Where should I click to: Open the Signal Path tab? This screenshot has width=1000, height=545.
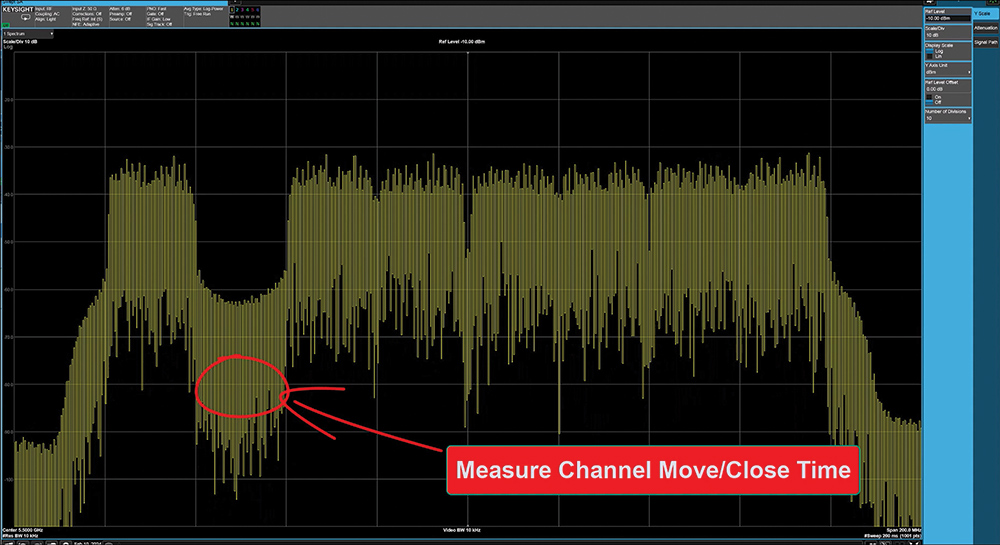[985, 42]
